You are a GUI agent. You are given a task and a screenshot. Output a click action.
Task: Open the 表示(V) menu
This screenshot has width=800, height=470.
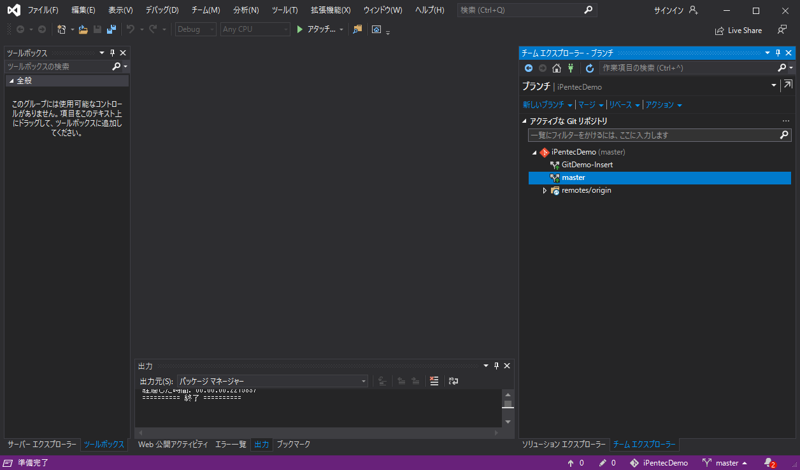coord(120,10)
